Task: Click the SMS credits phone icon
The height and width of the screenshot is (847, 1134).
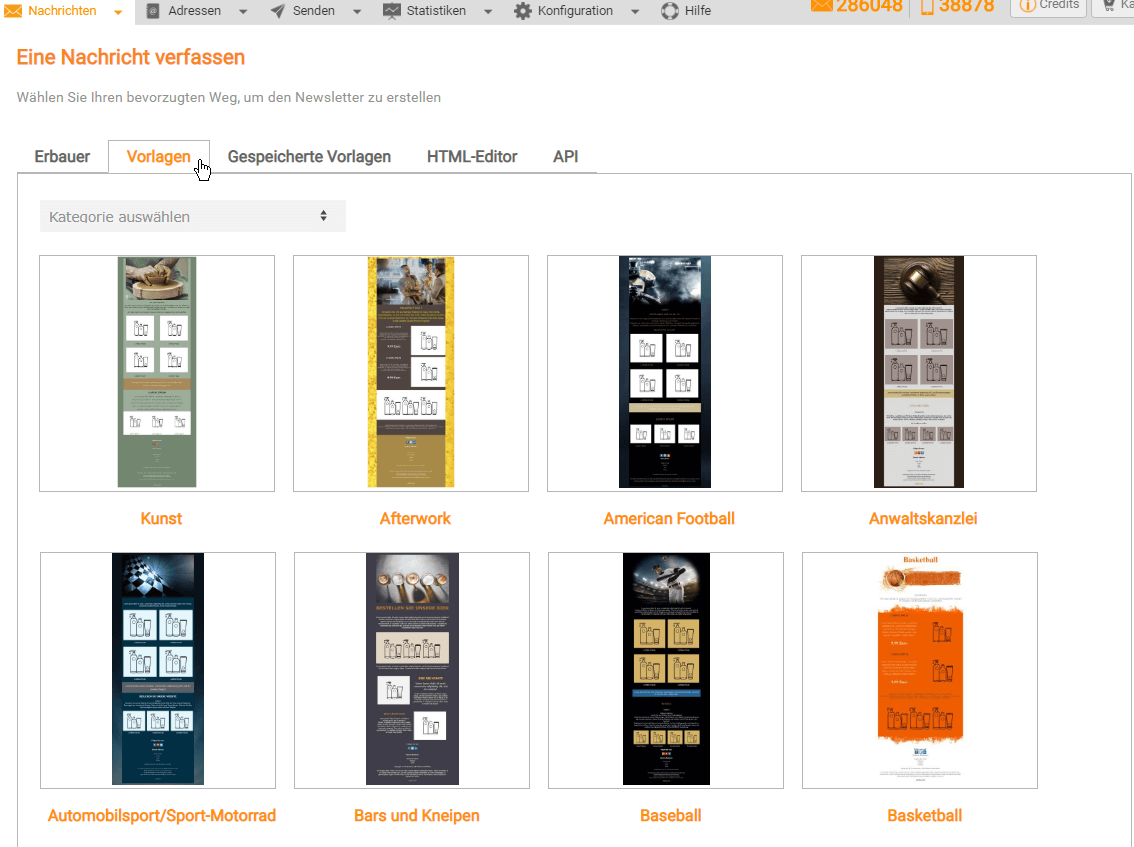Action: (927, 6)
